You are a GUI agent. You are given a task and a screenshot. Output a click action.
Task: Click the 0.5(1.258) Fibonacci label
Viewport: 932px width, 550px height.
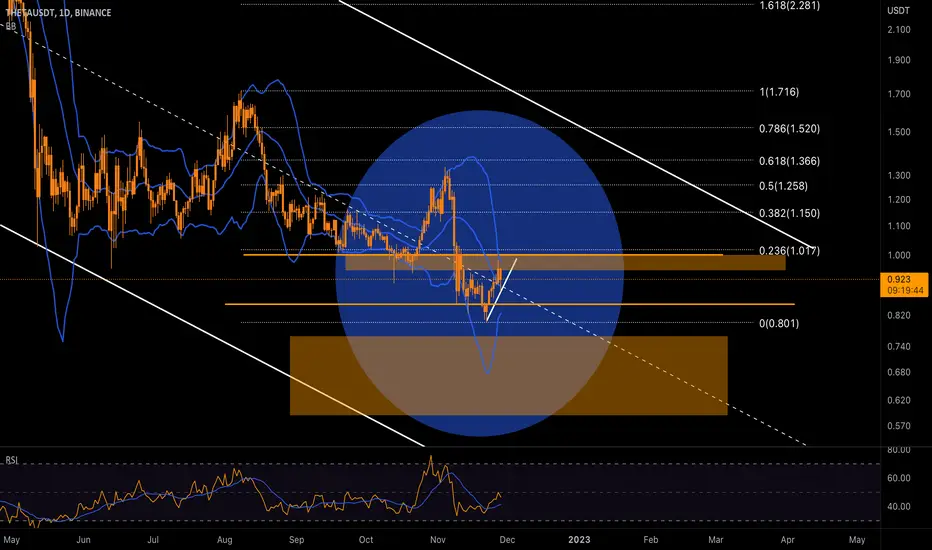[783, 186]
